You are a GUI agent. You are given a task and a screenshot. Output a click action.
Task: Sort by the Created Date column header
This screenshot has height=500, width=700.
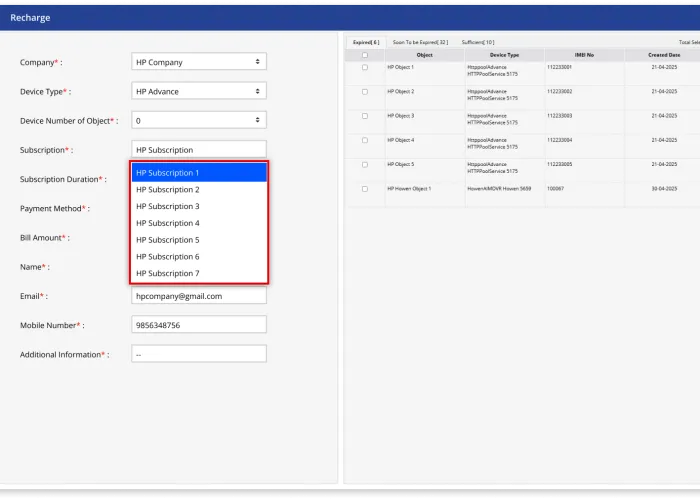click(663, 55)
